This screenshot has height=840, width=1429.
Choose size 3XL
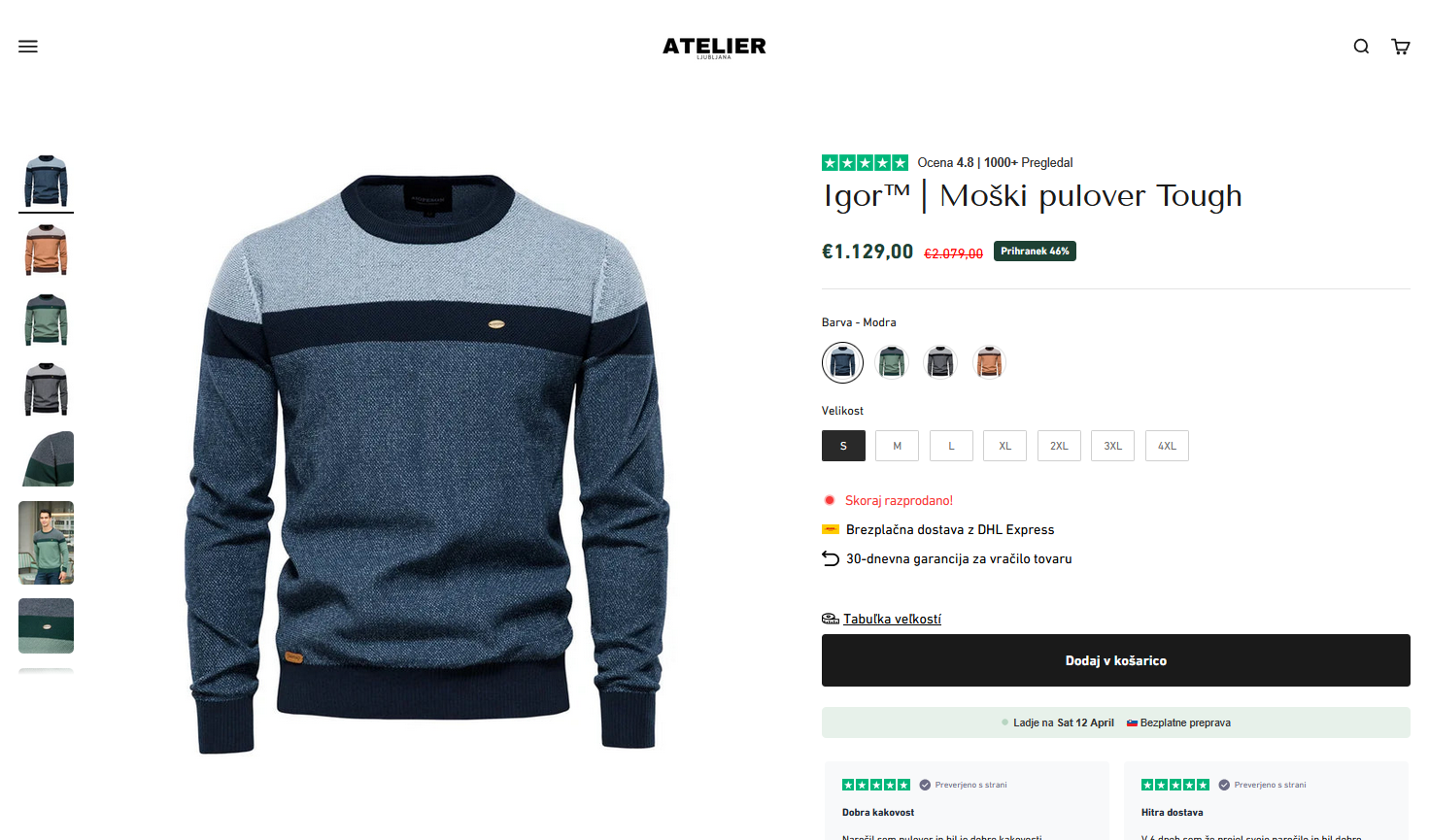tap(1112, 446)
